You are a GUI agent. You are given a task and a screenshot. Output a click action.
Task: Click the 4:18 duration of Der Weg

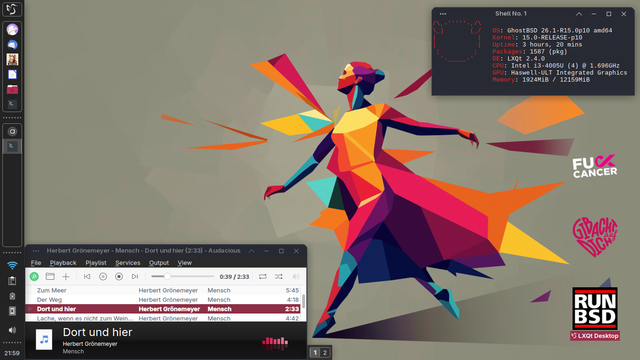292,300
